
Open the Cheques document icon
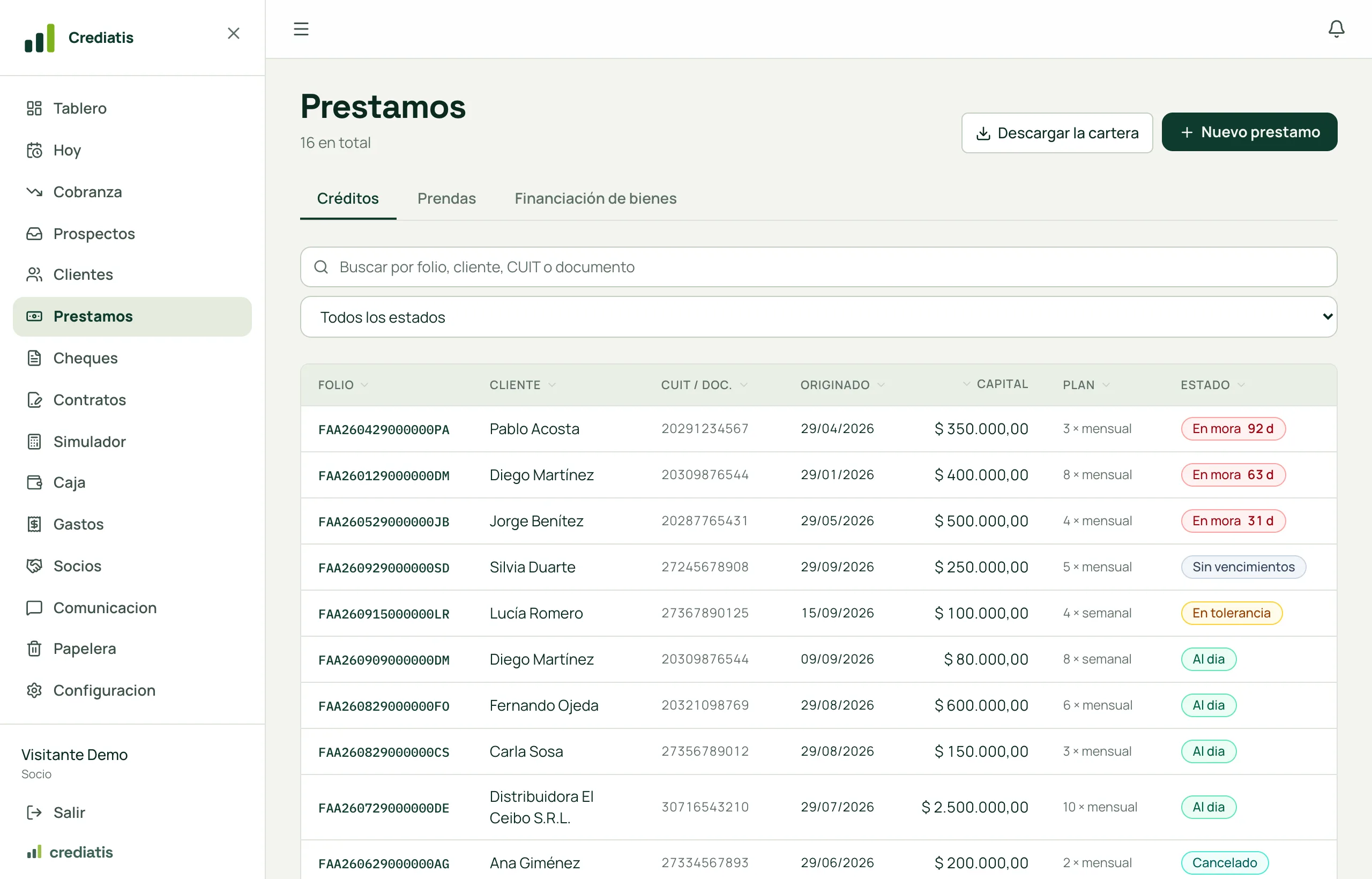[34, 358]
